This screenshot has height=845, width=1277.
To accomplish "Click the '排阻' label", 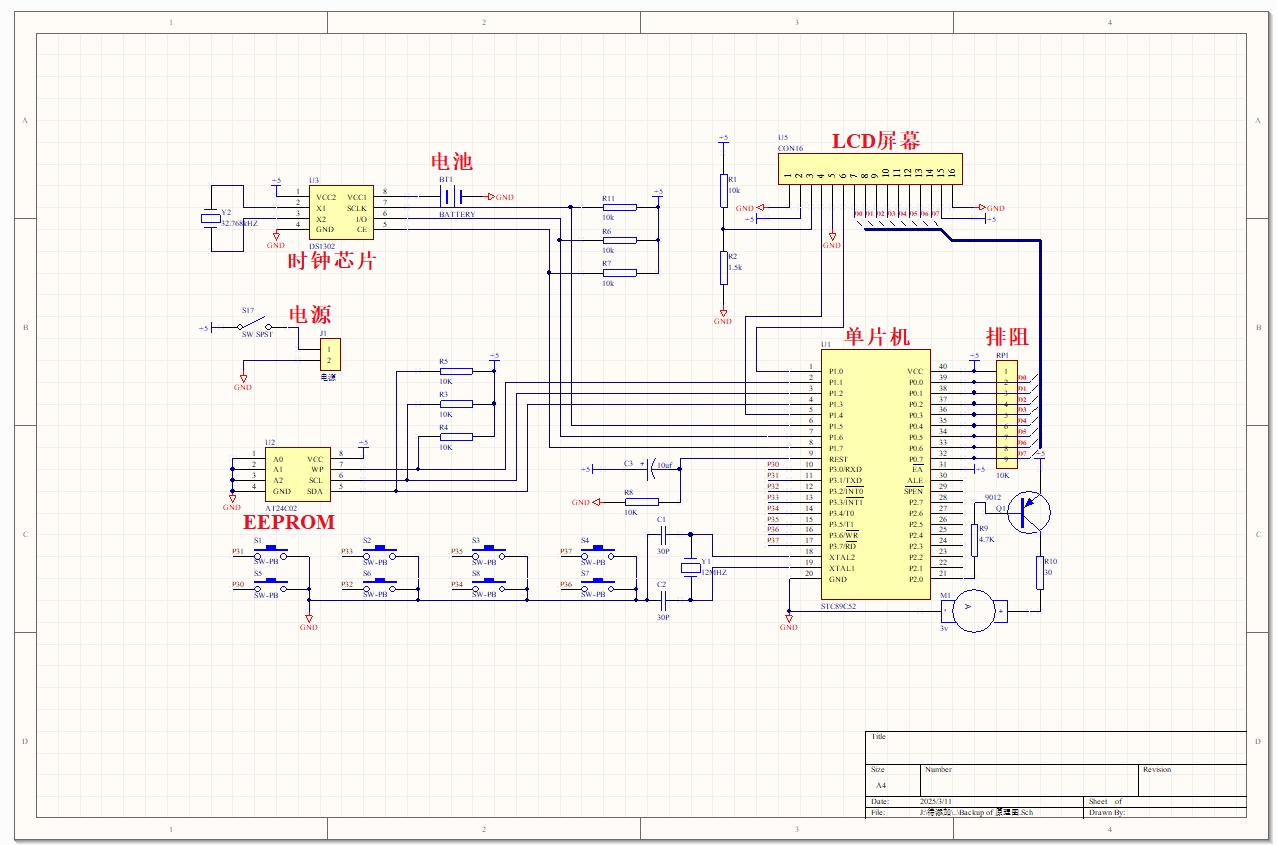I will 1008,336.
